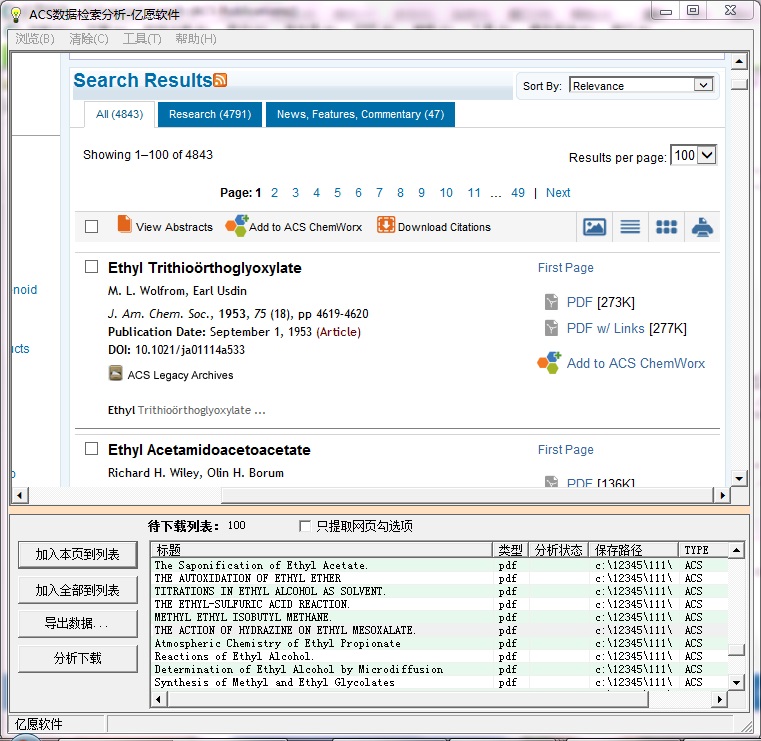Image resolution: width=761 pixels, height=741 pixels.
Task: Toggle select-all checkbox in results toolbar
Action: coord(91,227)
